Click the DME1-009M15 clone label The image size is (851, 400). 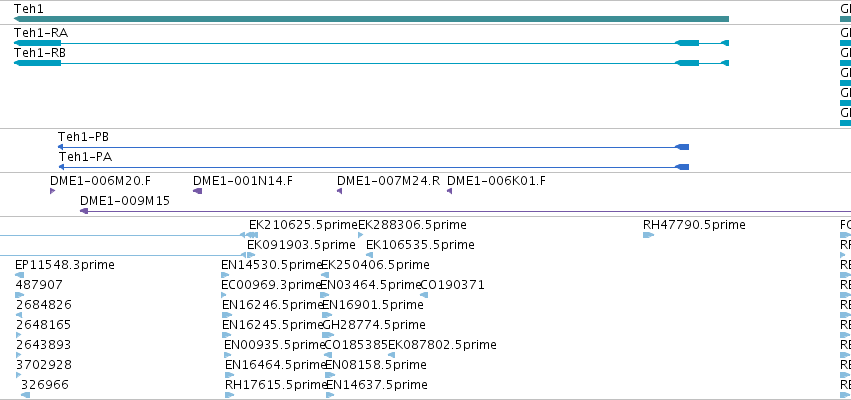(125, 201)
